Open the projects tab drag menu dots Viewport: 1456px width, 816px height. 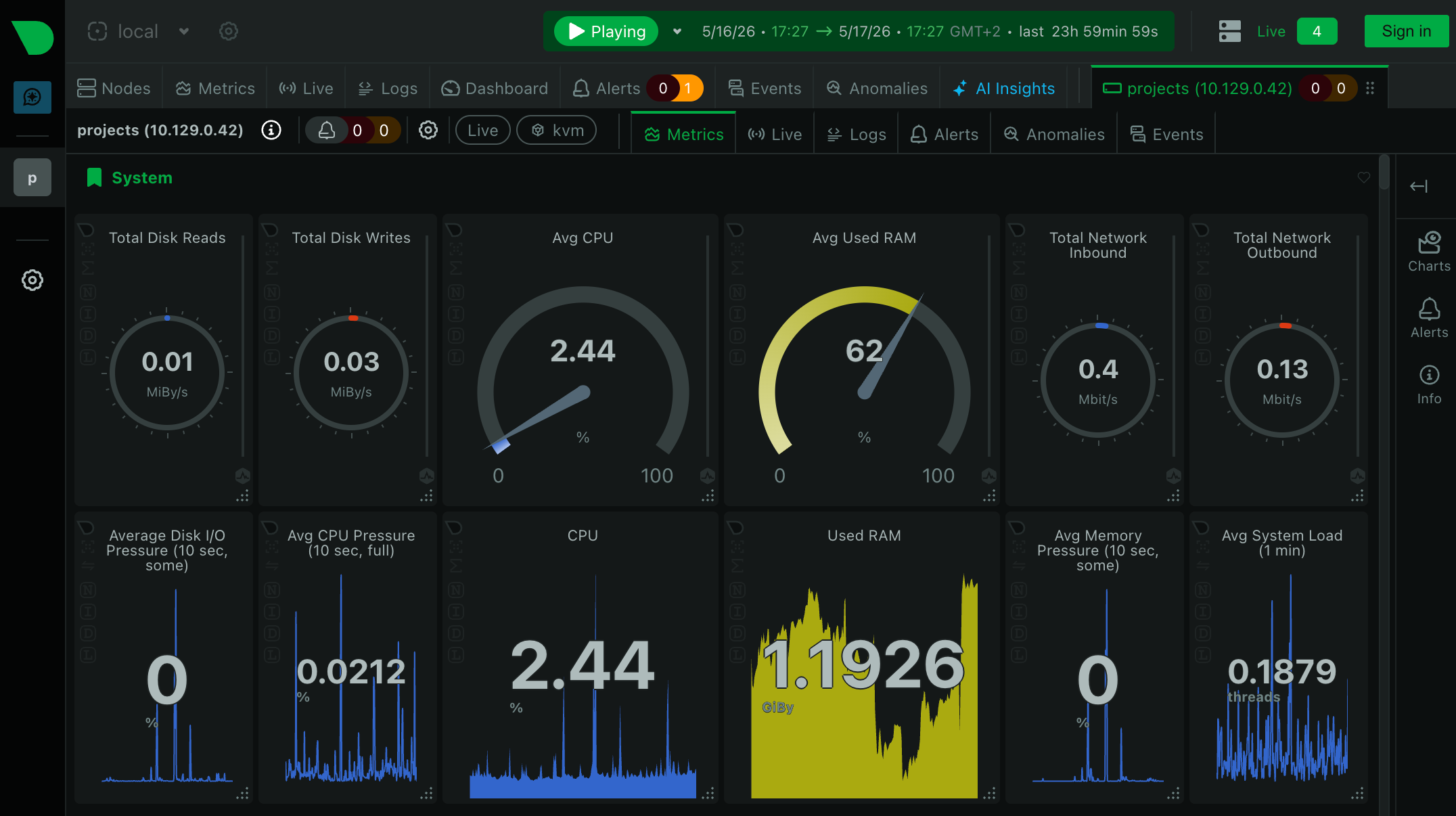1370,88
